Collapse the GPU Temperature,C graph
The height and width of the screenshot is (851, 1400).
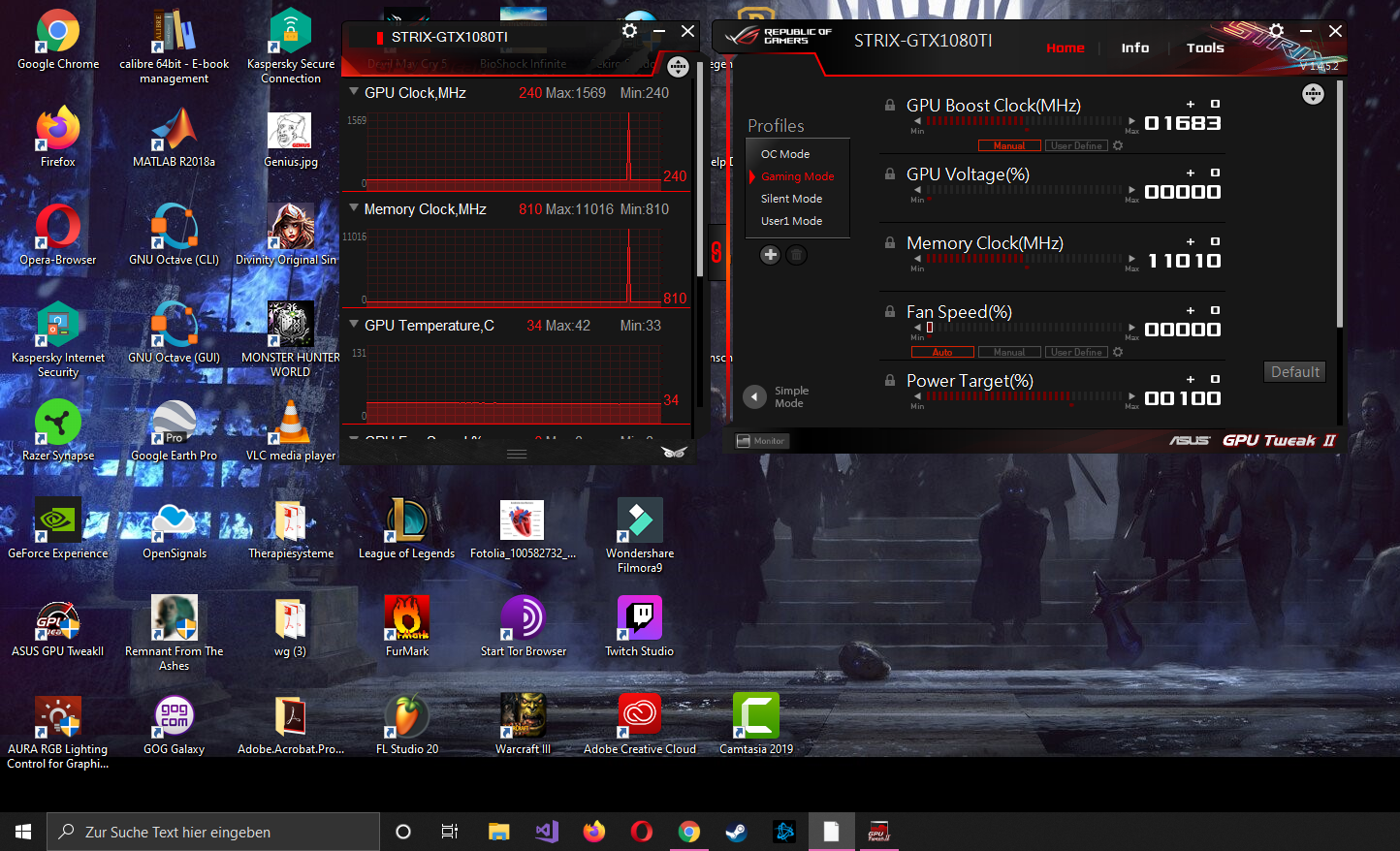pyautogui.click(x=354, y=325)
